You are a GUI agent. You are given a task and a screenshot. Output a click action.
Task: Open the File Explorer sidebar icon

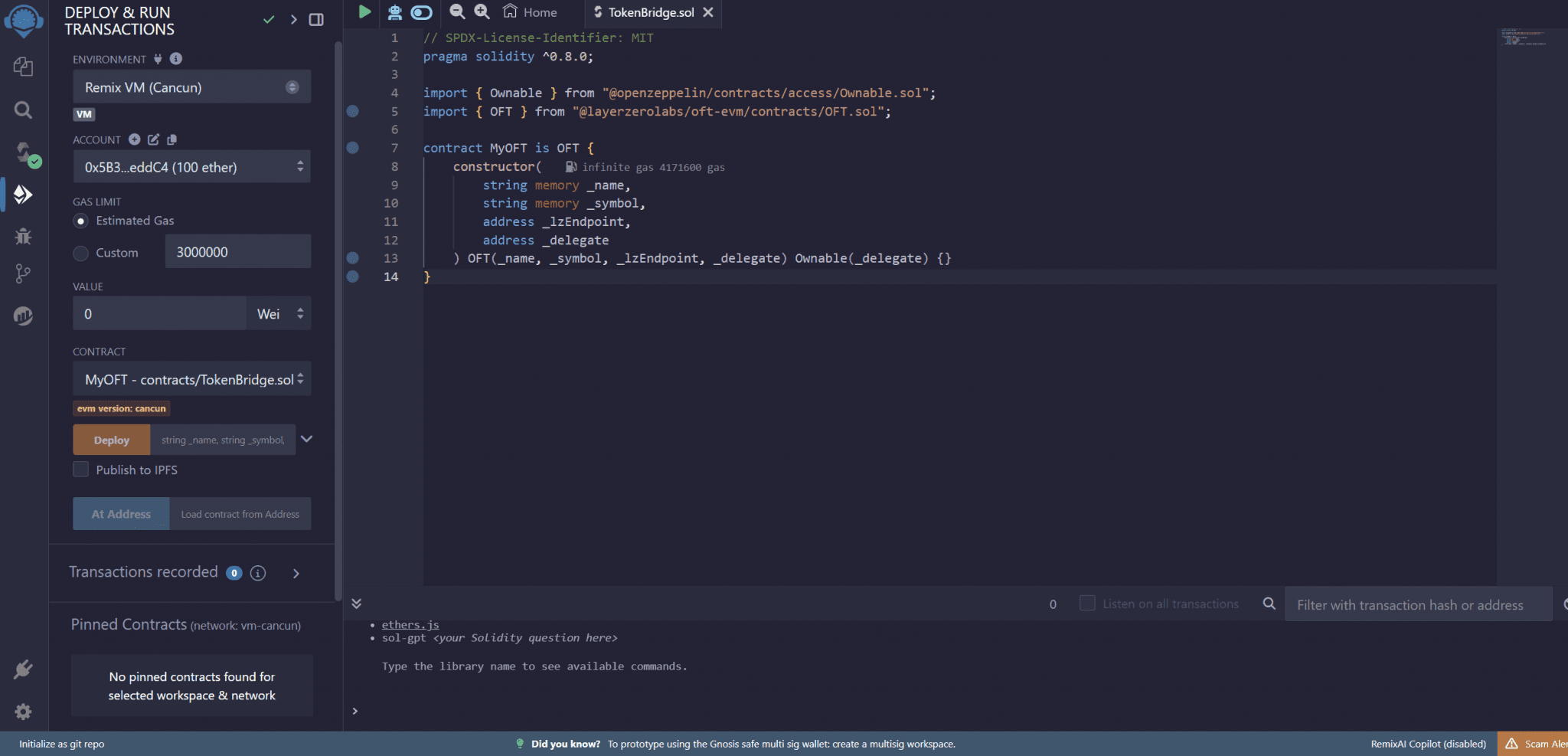[x=23, y=67]
